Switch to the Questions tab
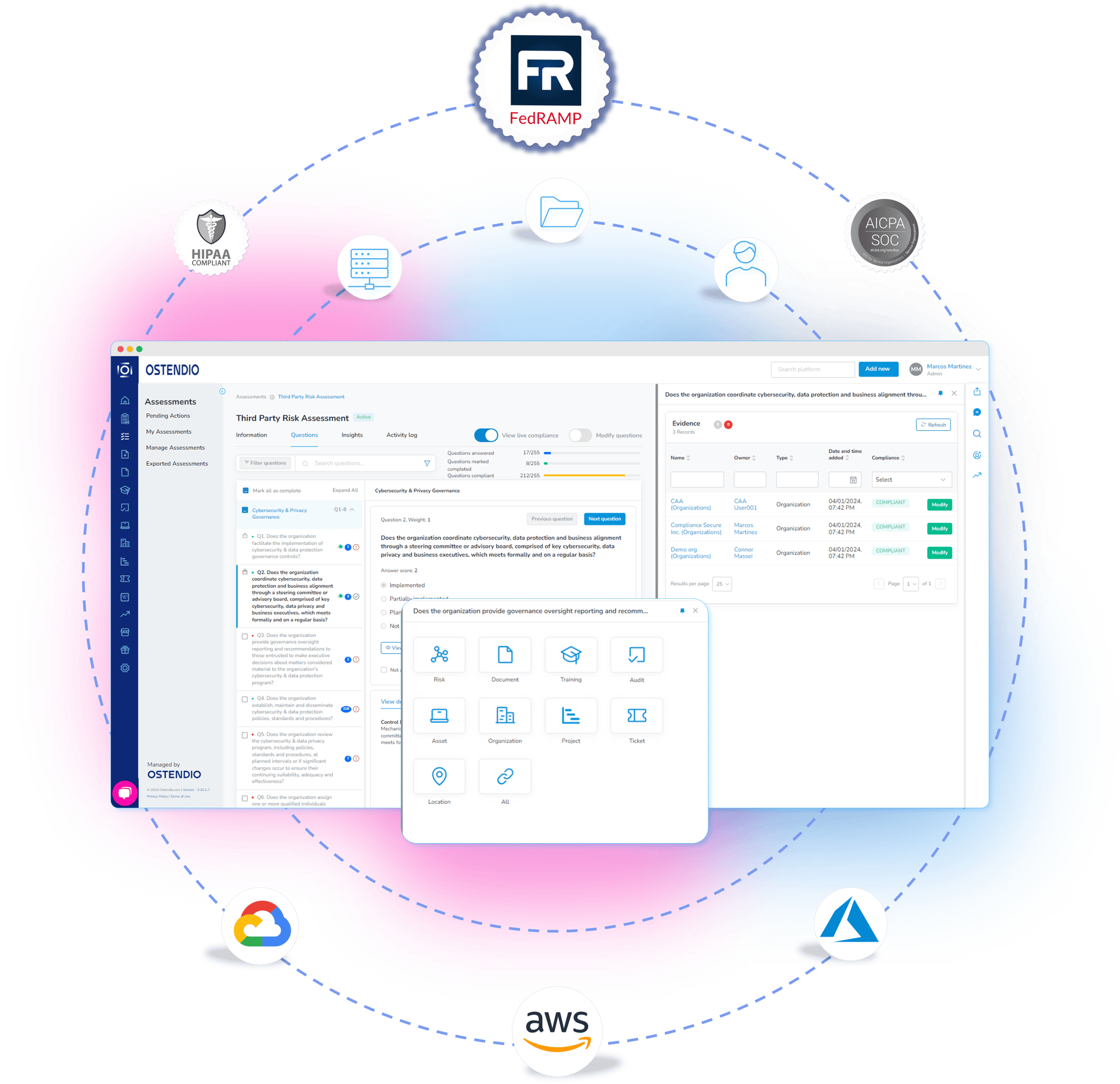 pyautogui.click(x=305, y=435)
